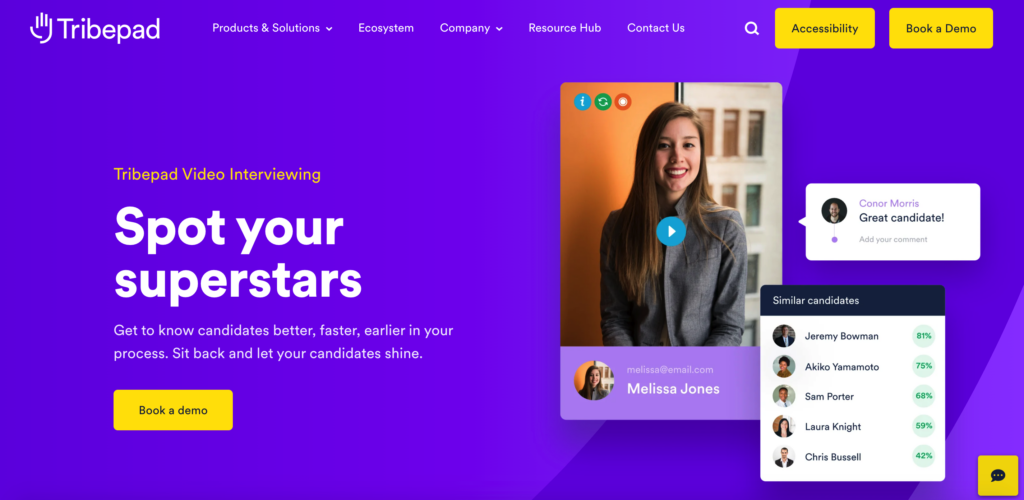The image size is (1024, 500).
Task: Click Melissa Jones's round profile photo
Action: [594, 381]
